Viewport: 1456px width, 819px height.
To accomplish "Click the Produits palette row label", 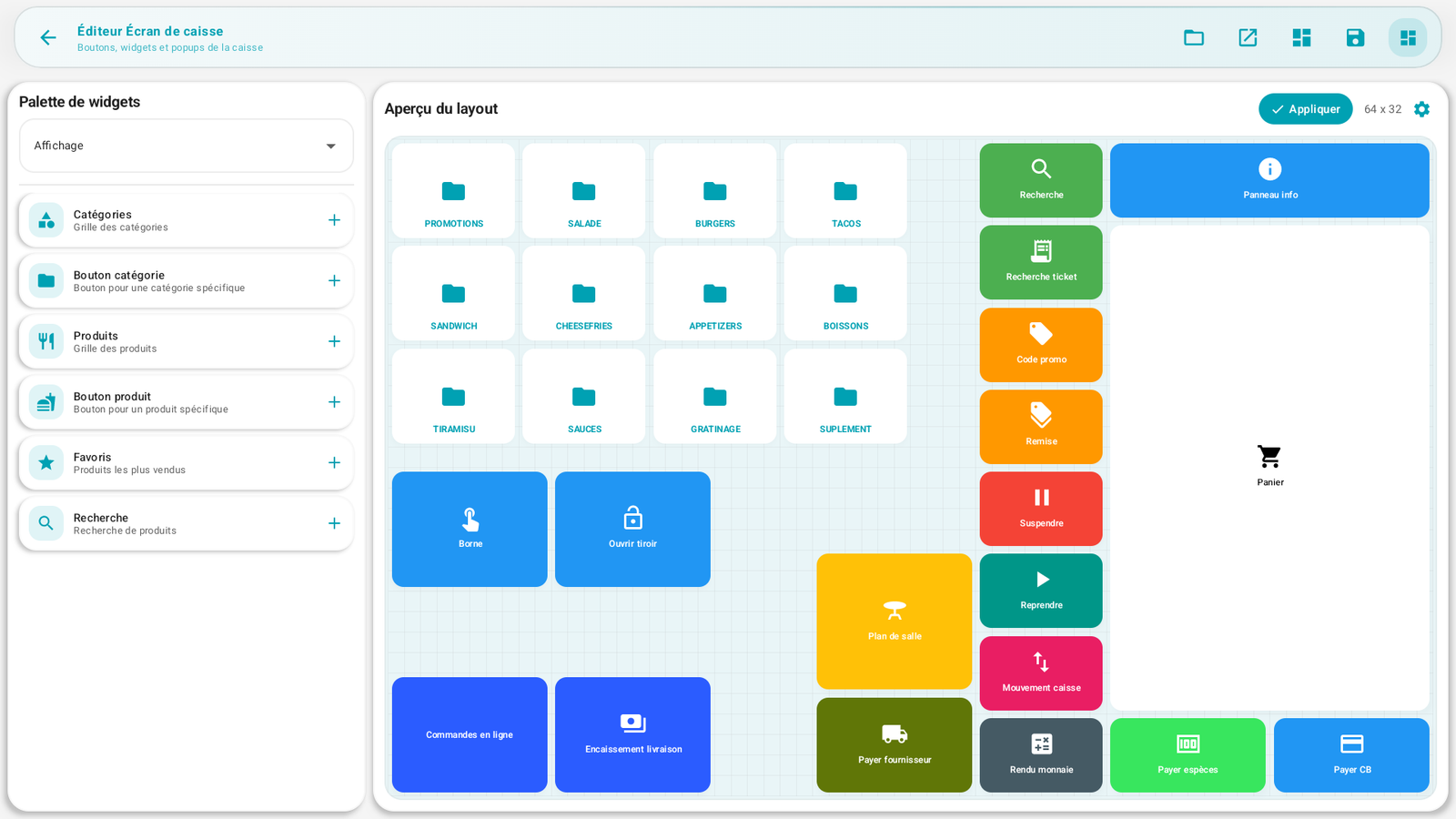I will [x=96, y=336].
